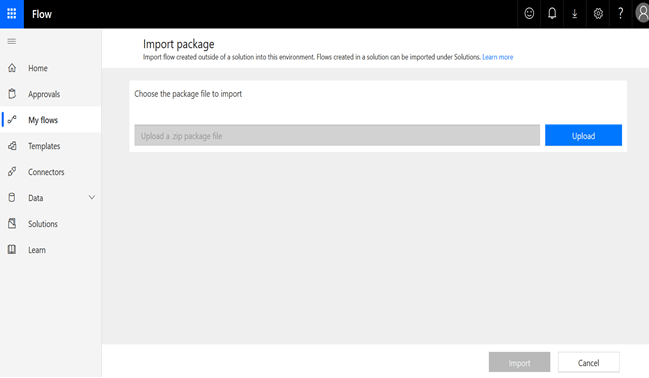Open the app launcher waffle icon
The width and height of the screenshot is (649, 378).
(12, 14)
